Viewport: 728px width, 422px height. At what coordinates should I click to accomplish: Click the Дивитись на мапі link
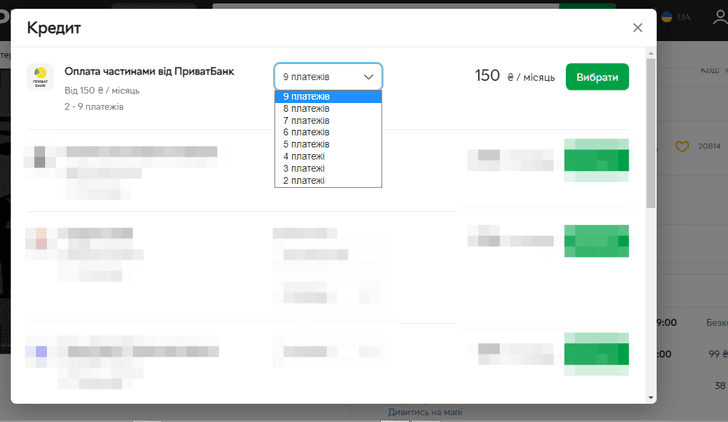425,412
